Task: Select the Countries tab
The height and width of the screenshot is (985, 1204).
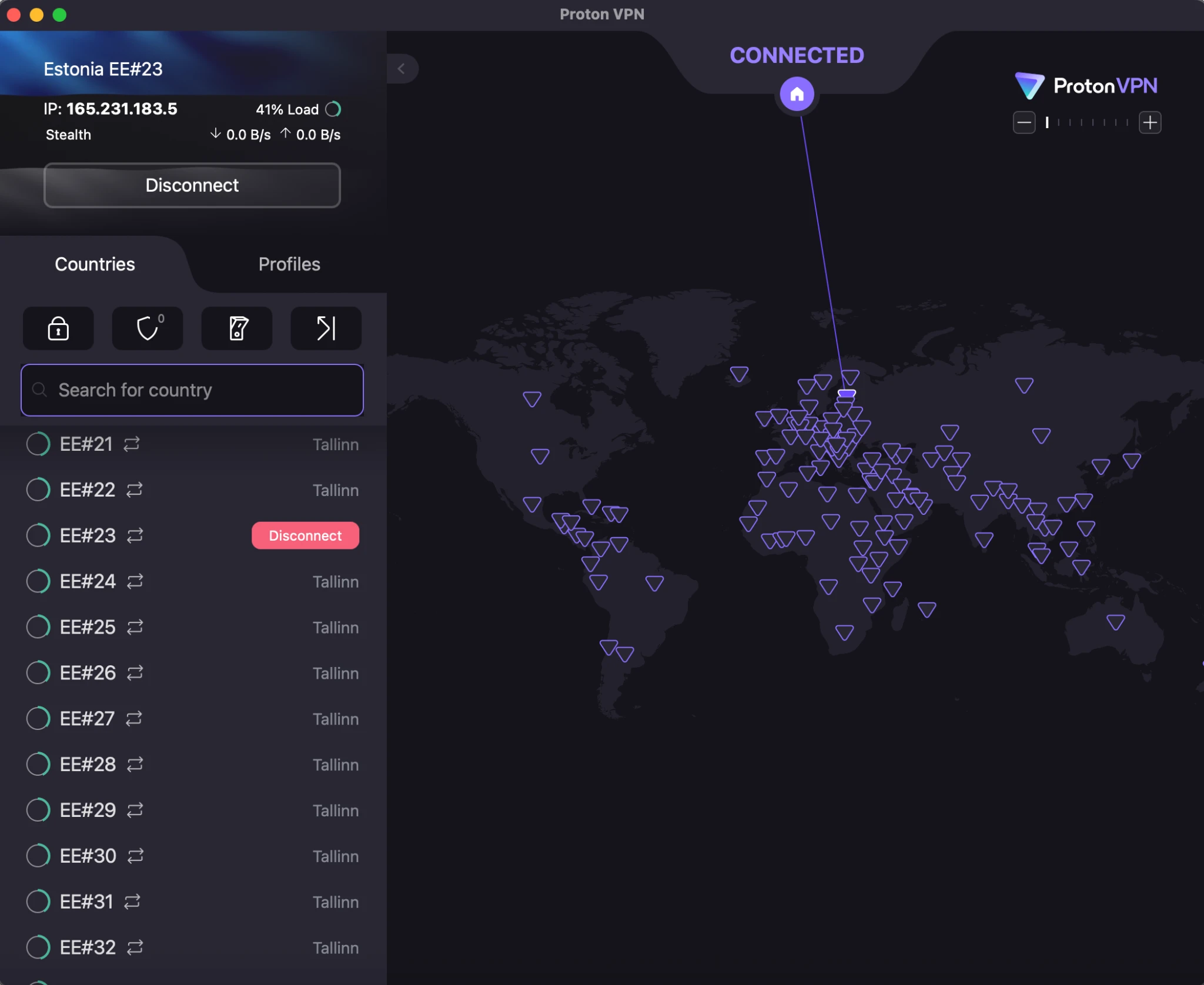Action: point(95,264)
